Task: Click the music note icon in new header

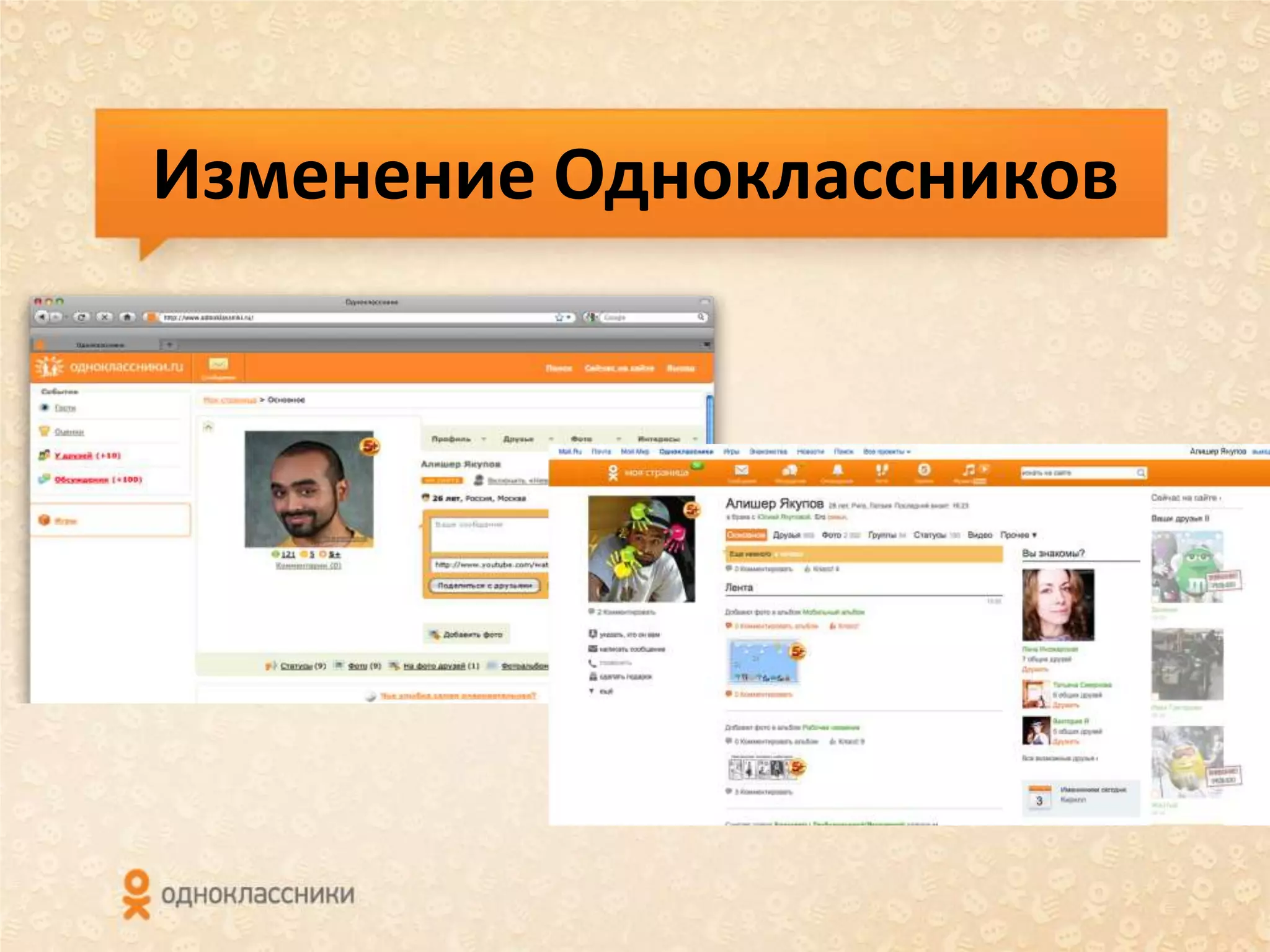Action: point(968,470)
